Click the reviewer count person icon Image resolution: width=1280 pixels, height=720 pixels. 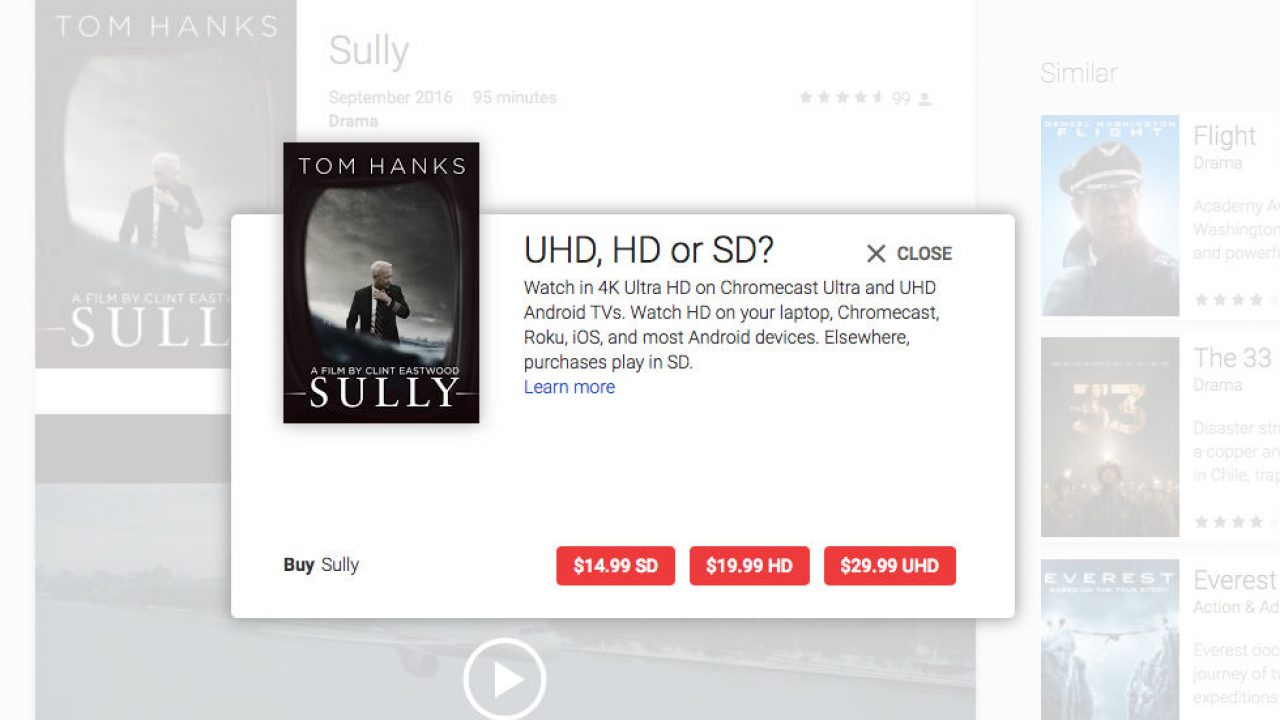925,98
